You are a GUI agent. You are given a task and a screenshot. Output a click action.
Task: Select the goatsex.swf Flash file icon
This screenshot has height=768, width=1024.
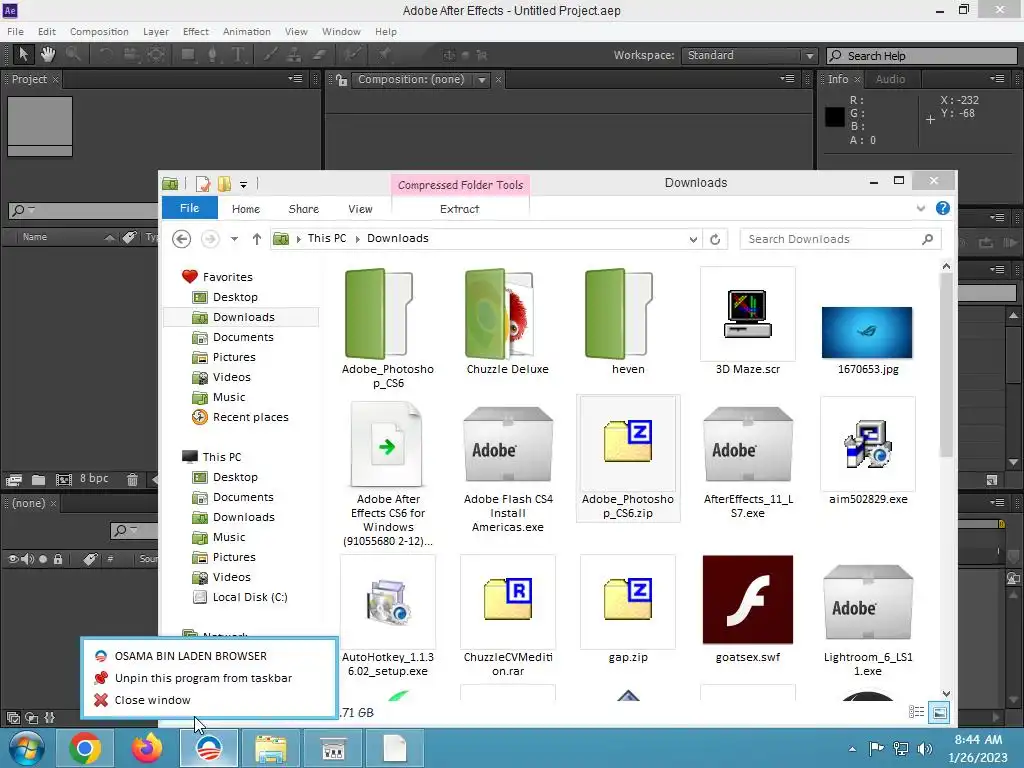coord(748,600)
